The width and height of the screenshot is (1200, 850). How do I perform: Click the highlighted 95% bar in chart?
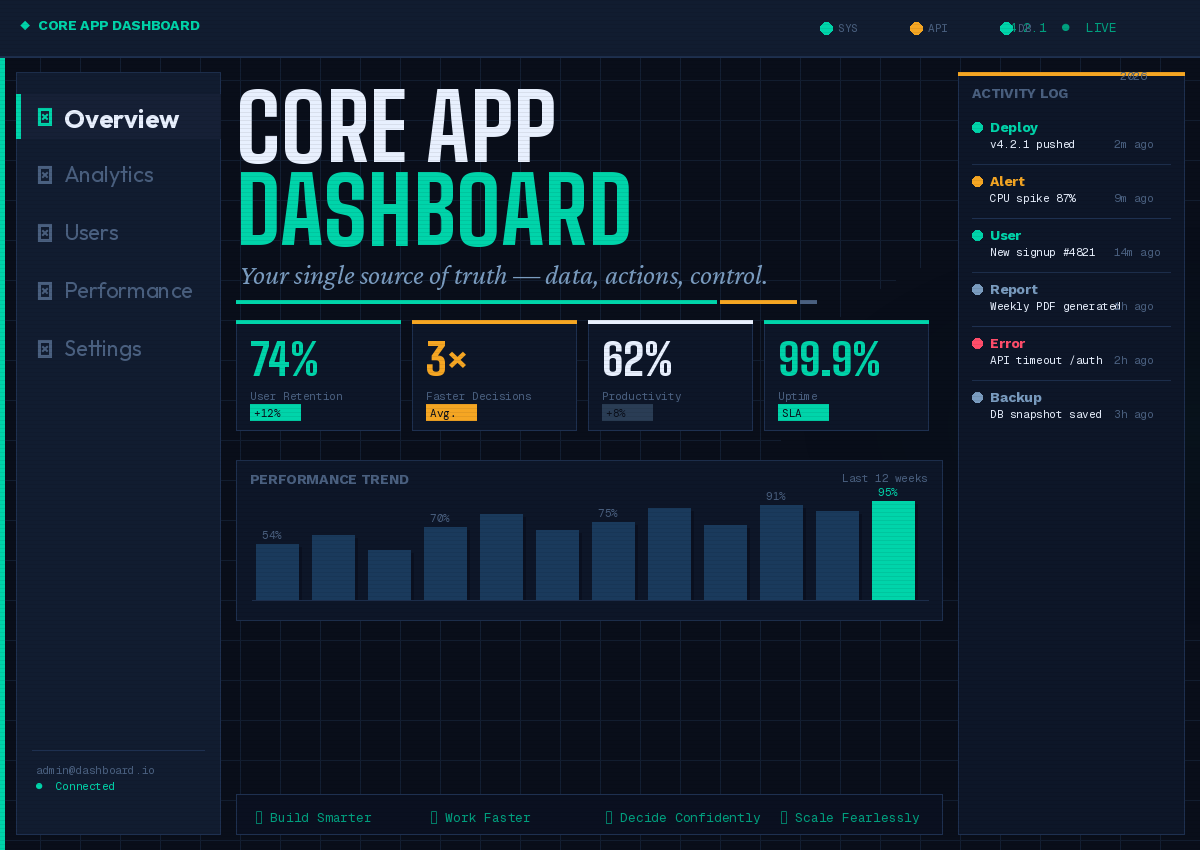[x=893, y=550]
